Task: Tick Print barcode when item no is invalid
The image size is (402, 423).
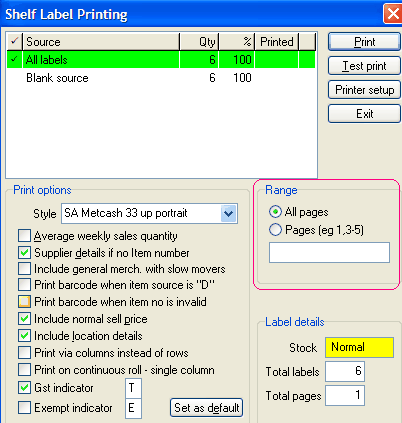Action: [24, 302]
